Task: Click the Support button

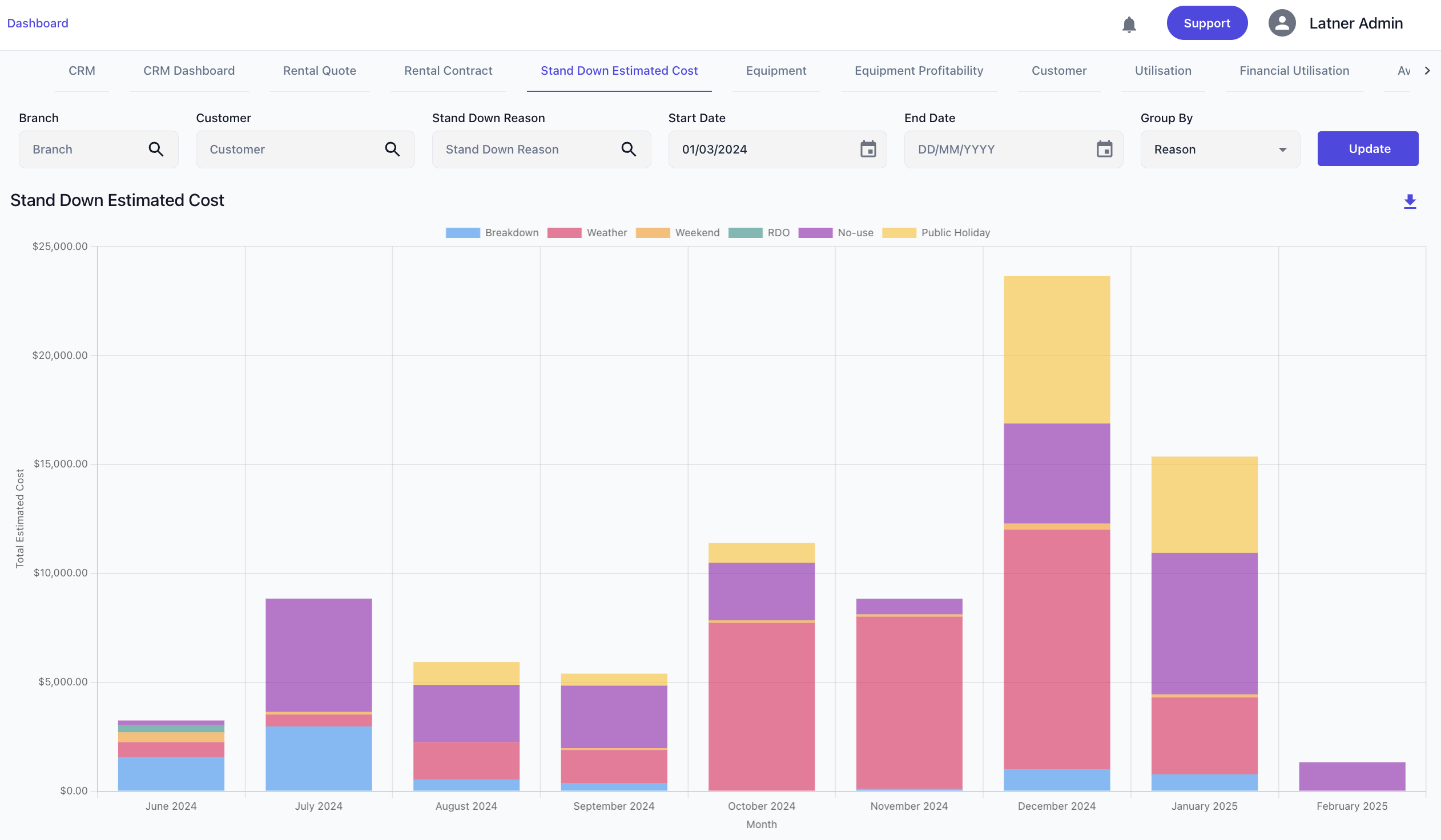Action: (1206, 23)
